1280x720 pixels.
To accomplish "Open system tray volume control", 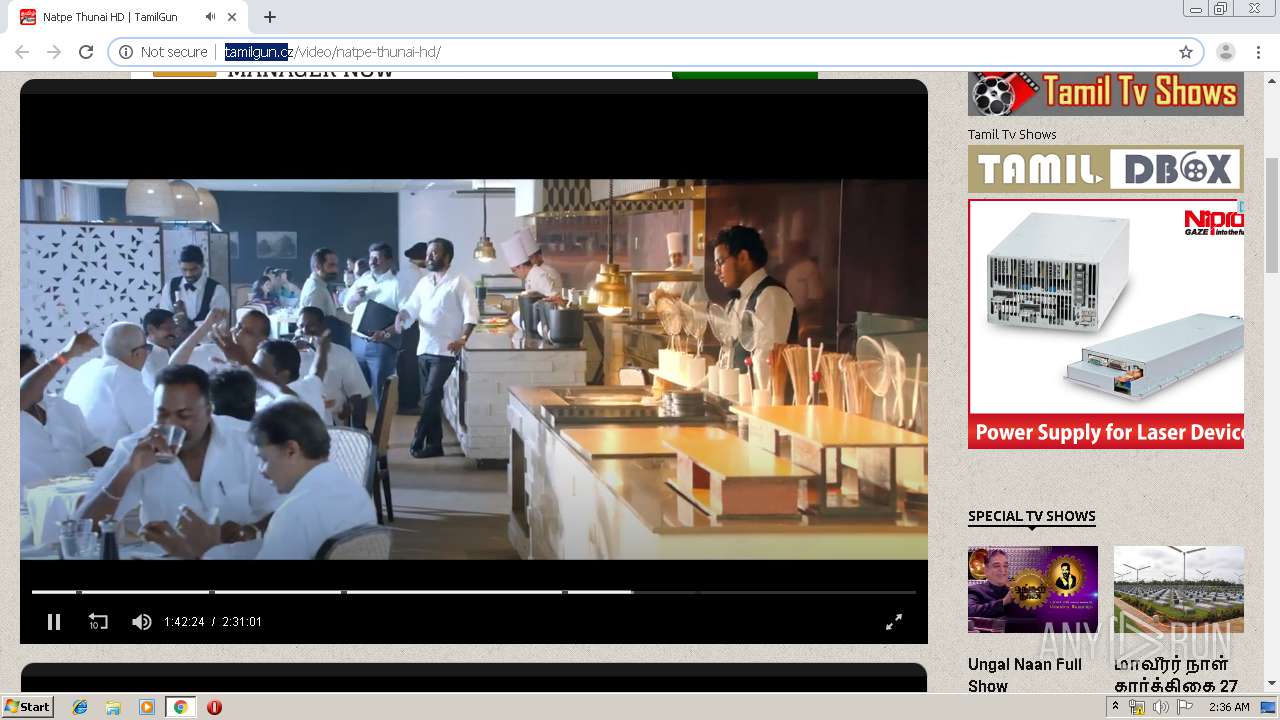I will coord(1160,707).
